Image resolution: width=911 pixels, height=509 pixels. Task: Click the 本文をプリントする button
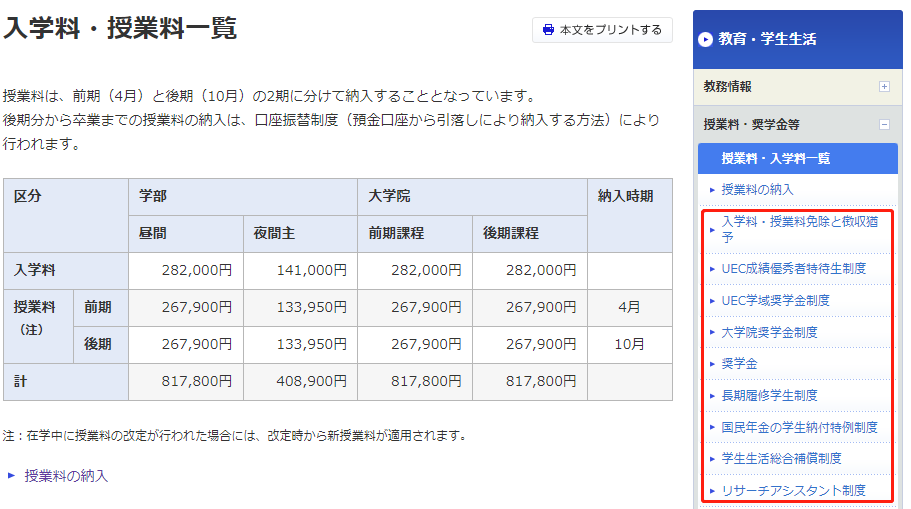[x=602, y=30]
